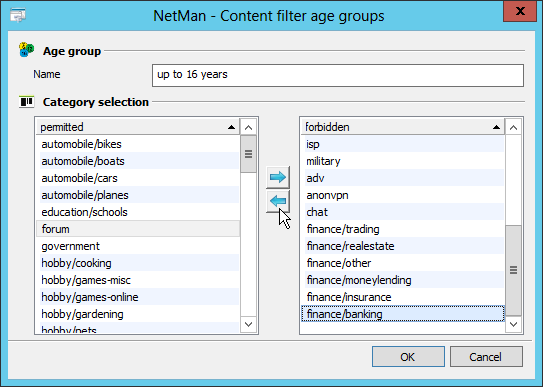Select automobile/cars in permitted list
The height and width of the screenshot is (387, 543).
point(138,178)
